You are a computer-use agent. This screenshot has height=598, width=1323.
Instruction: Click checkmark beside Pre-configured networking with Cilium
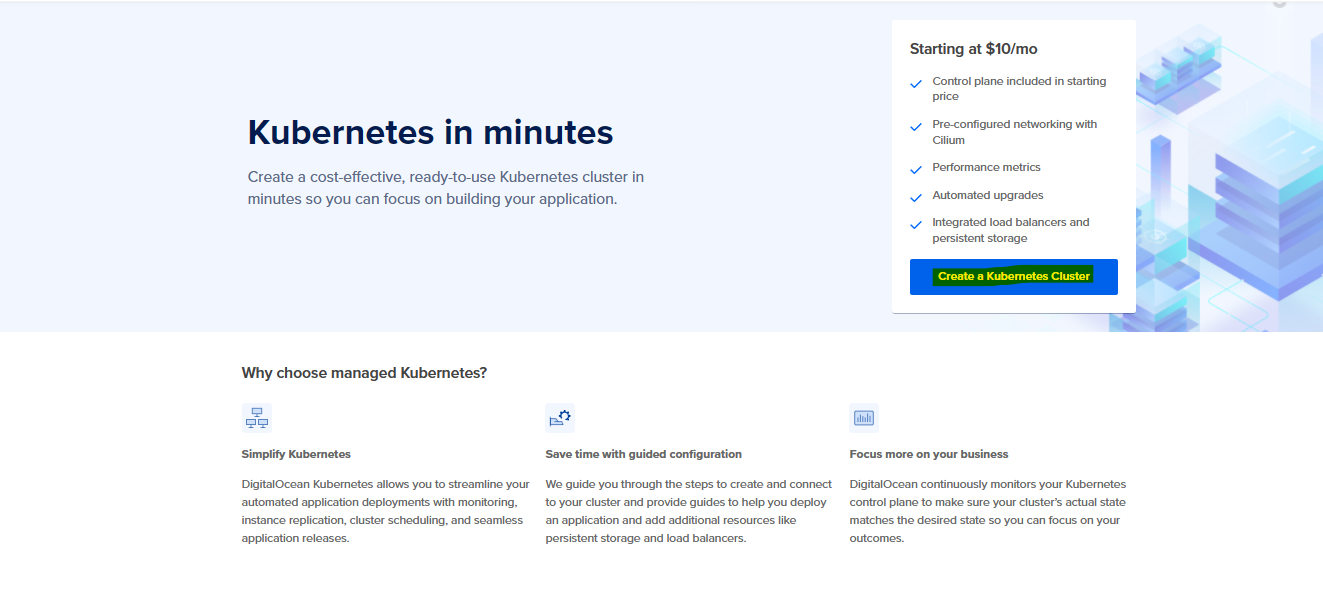pyautogui.click(x=916, y=128)
